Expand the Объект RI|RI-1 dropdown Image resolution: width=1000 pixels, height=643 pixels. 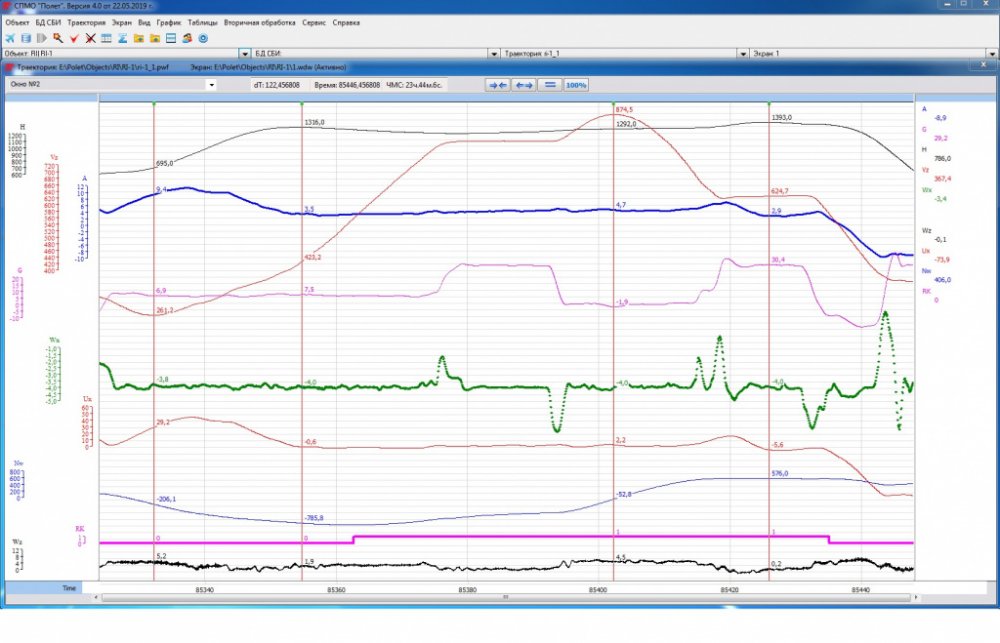coord(244,54)
